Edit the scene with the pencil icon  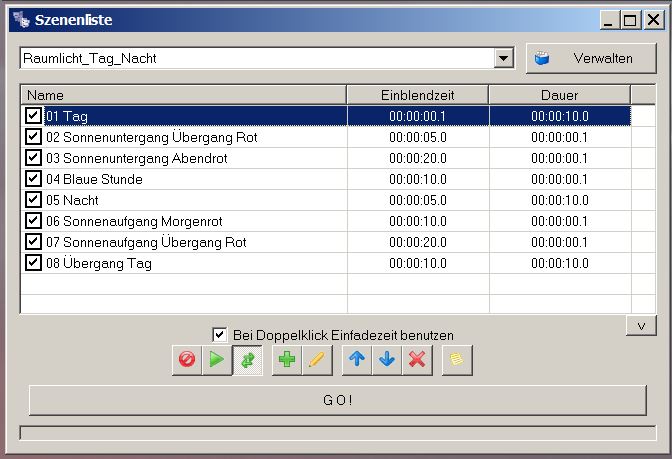[317, 360]
